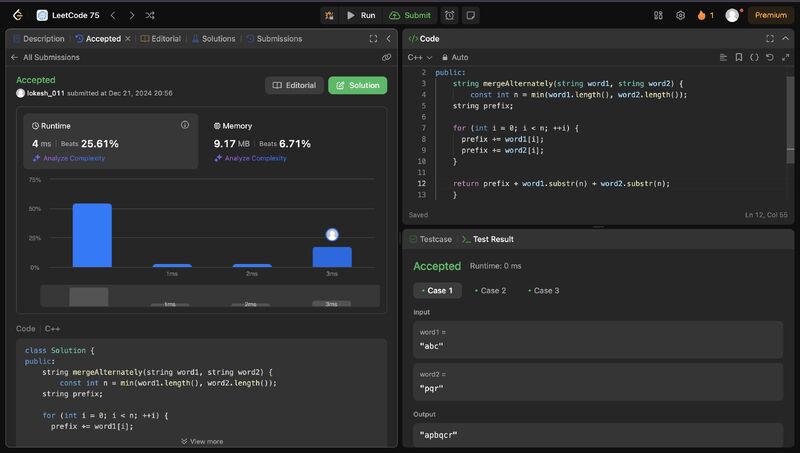
Task: Select the Memory stats card
Action: (x=296, y=140)
